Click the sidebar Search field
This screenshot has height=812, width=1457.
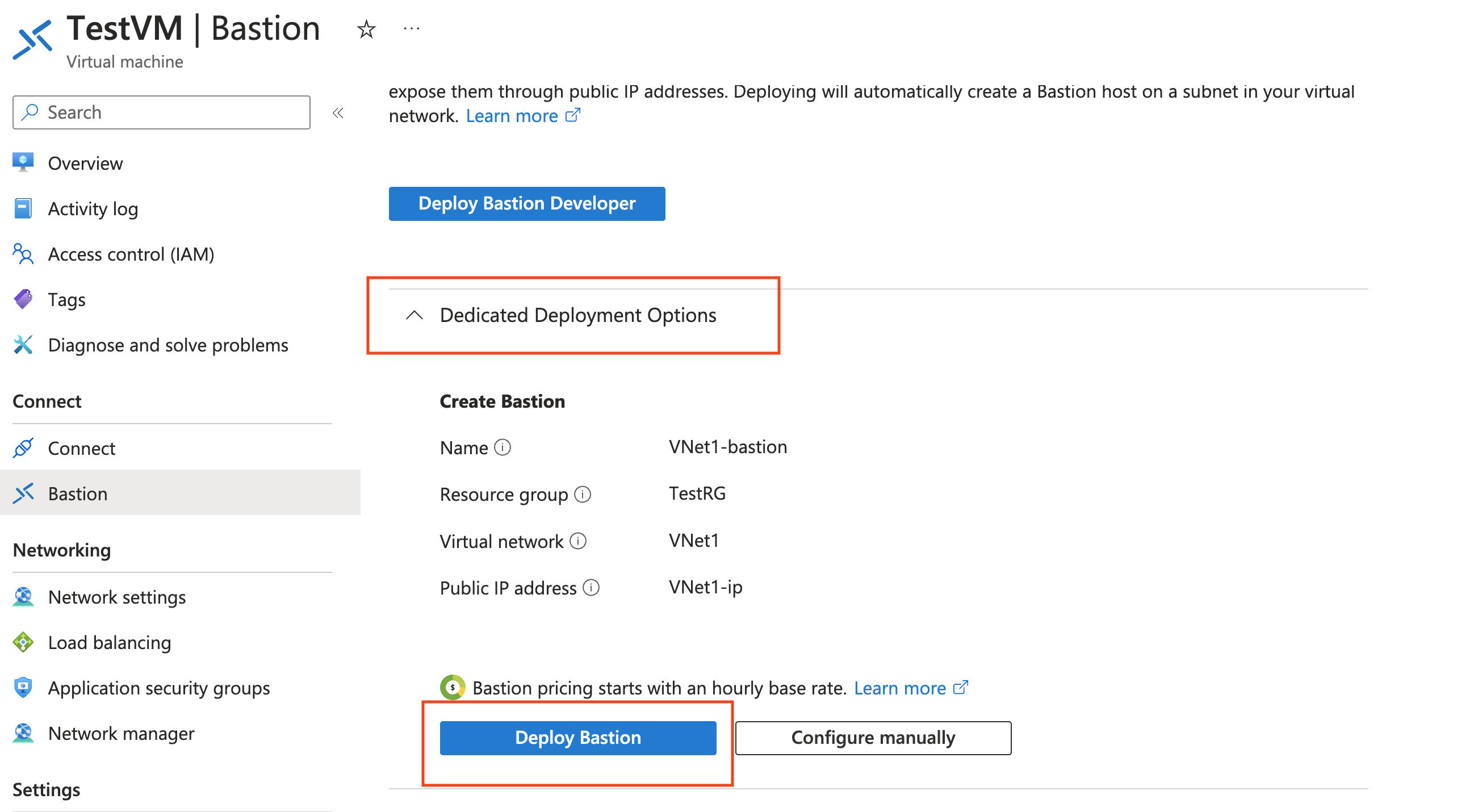click(x=162, y=112)
